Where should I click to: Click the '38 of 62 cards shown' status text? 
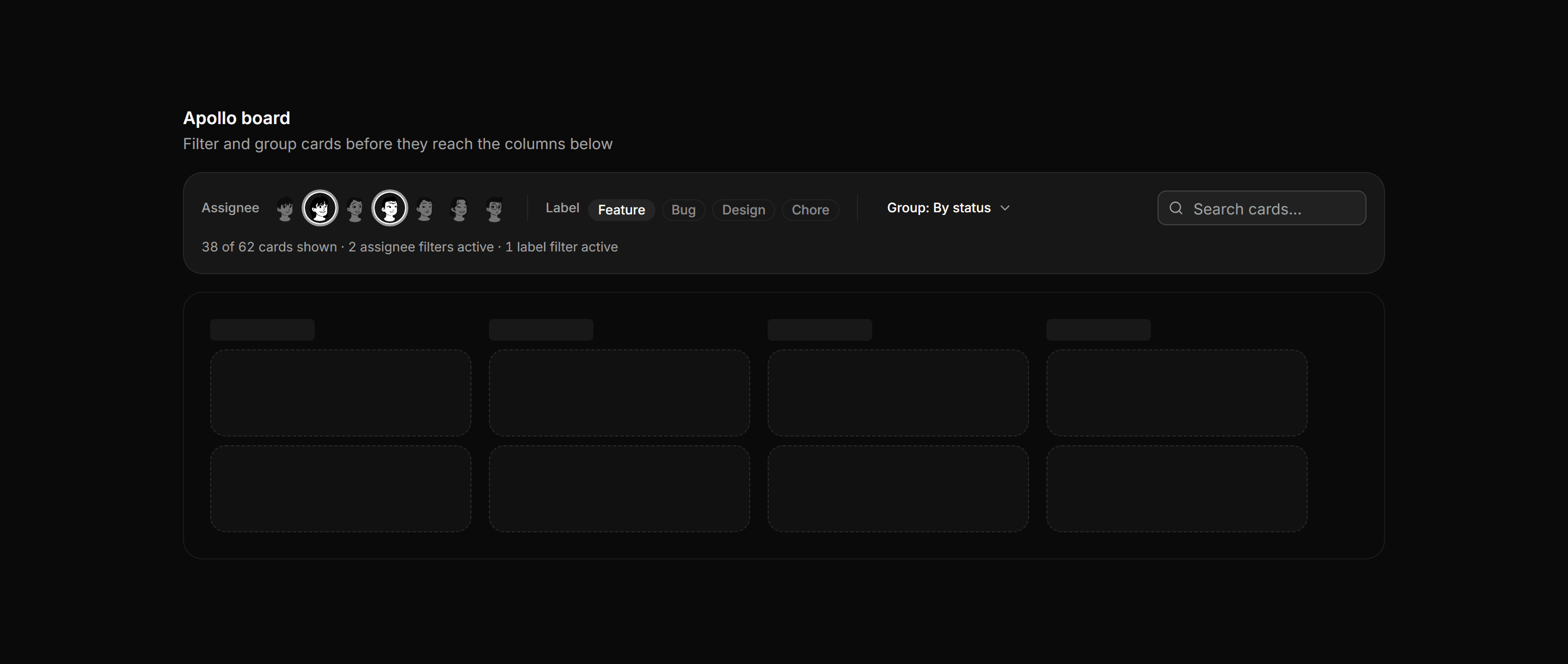coord(269,247)
